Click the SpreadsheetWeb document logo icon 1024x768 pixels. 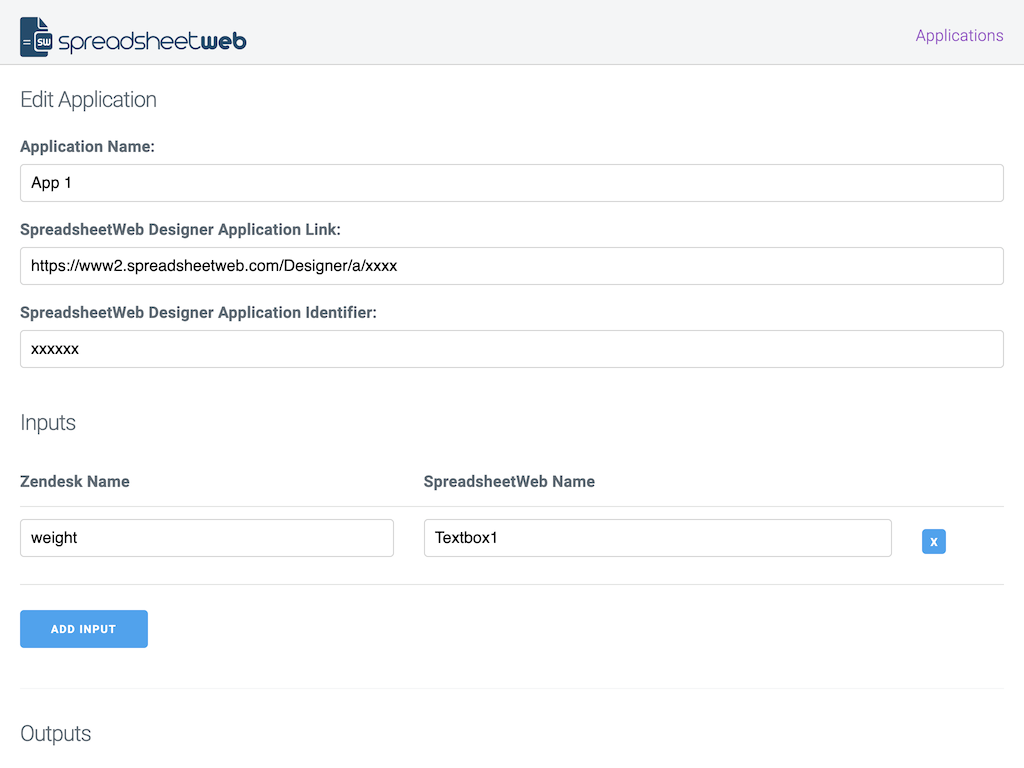(37, 37)
